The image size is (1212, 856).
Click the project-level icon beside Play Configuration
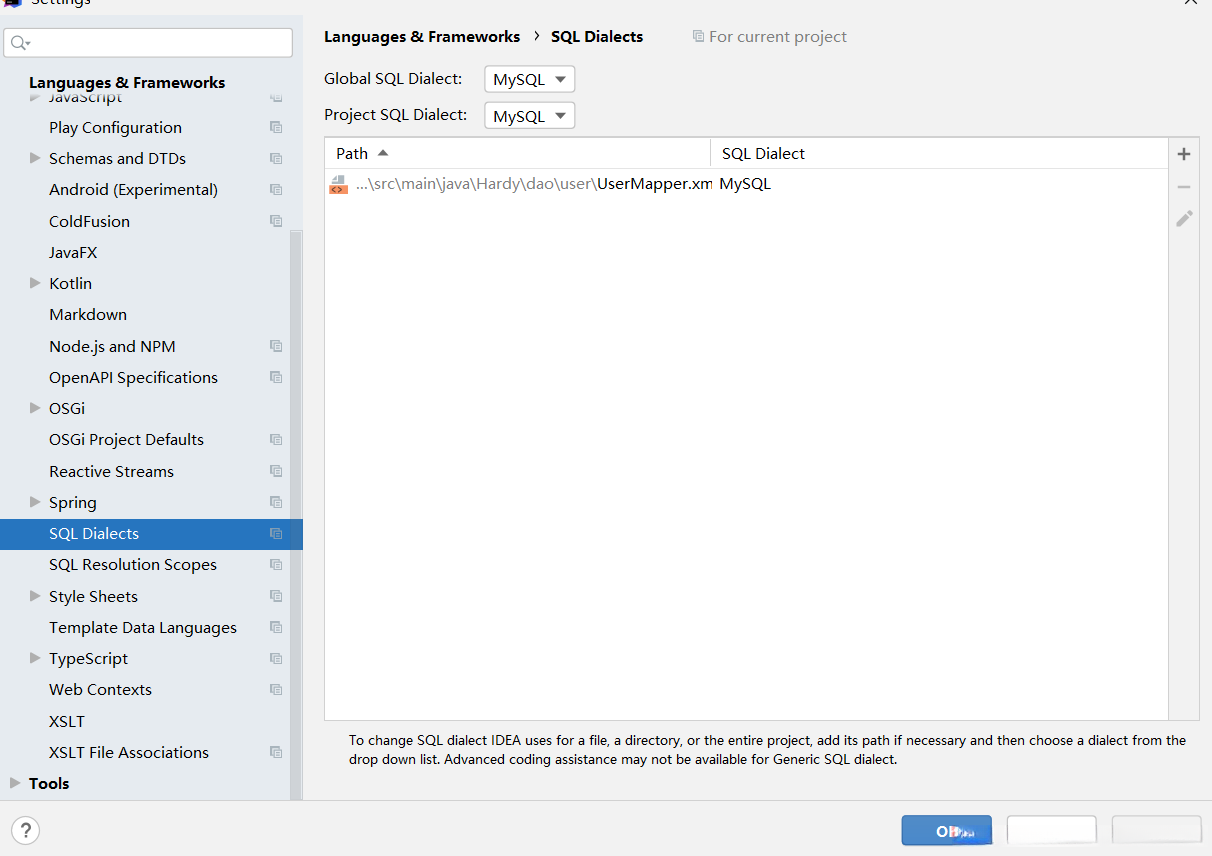(x=276, y=127)
